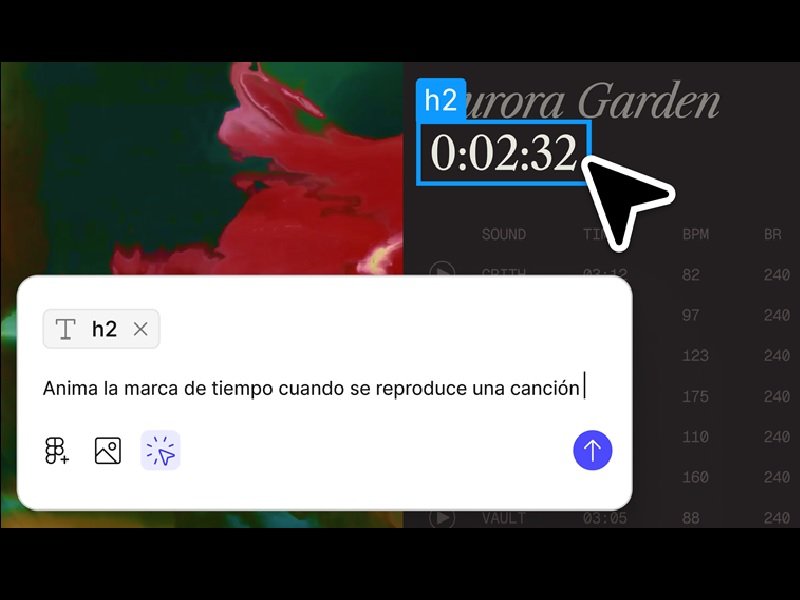Click the BPM value 110
Screen dimensions: 800x600
click(695, 437)
